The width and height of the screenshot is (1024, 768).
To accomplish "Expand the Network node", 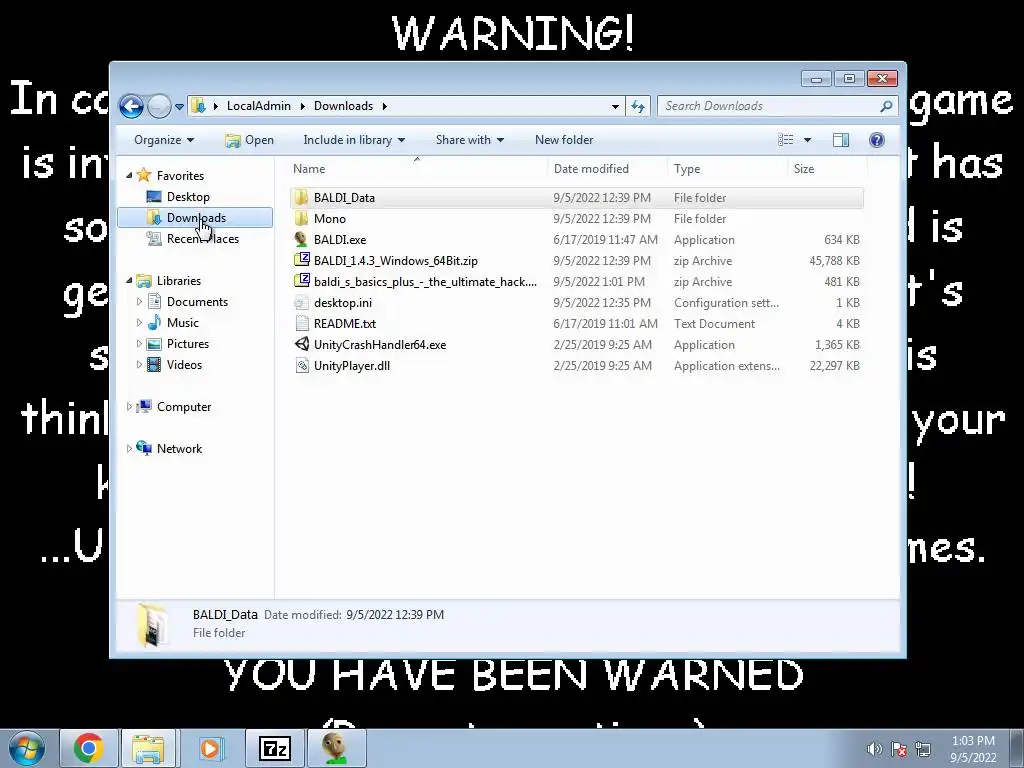I will tap(129, 449).
